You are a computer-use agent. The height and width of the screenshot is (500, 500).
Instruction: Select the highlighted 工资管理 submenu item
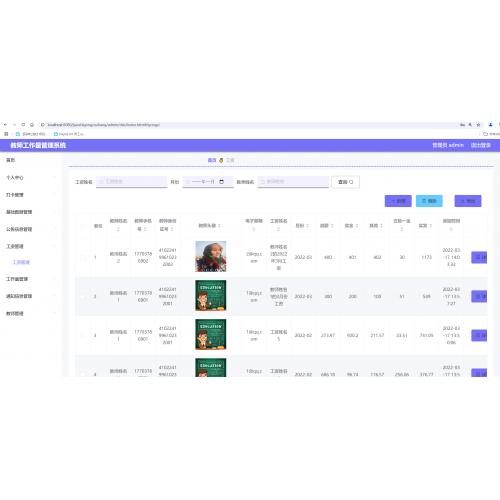[x=21, y=262]
